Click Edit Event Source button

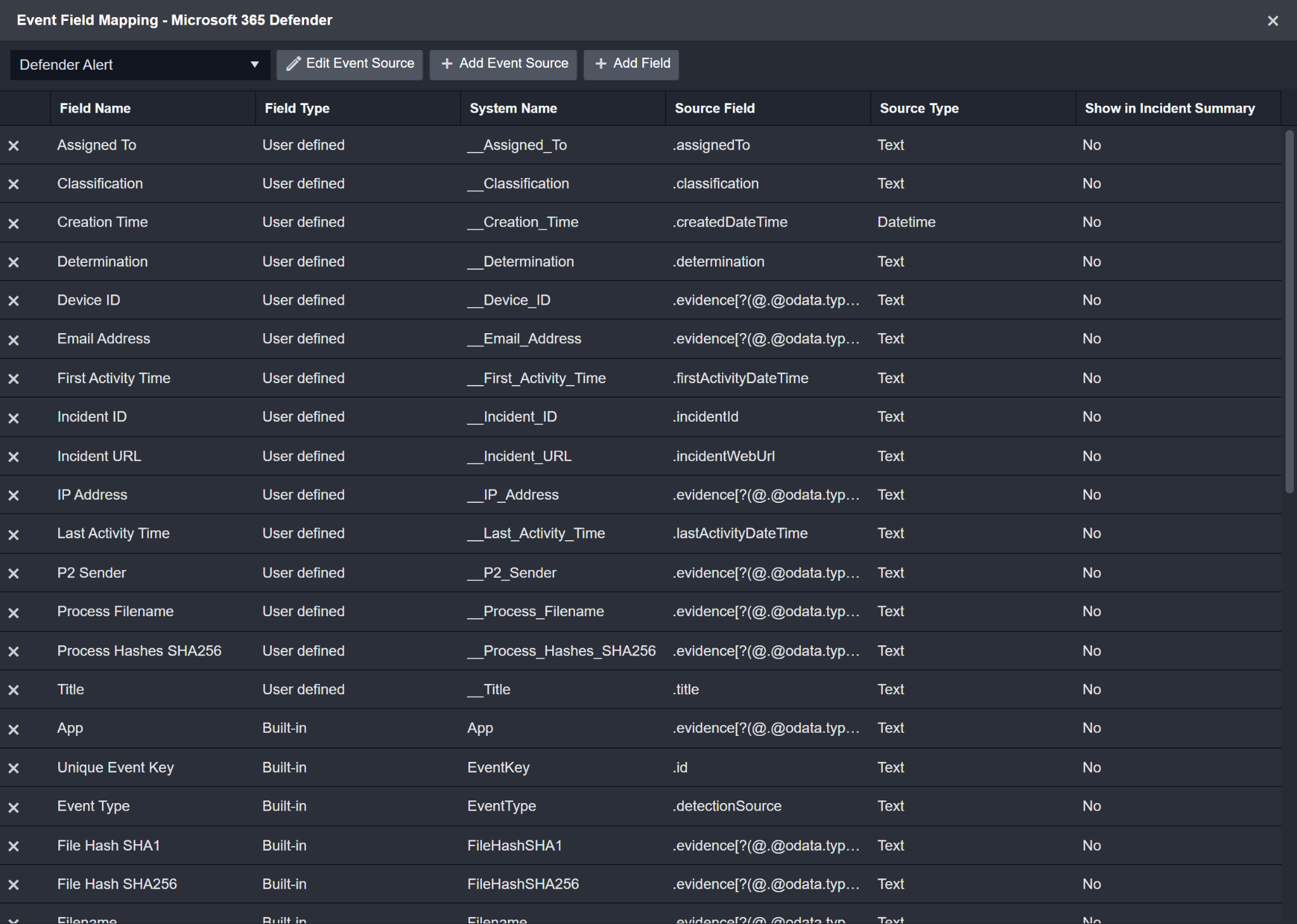[350, 64]
